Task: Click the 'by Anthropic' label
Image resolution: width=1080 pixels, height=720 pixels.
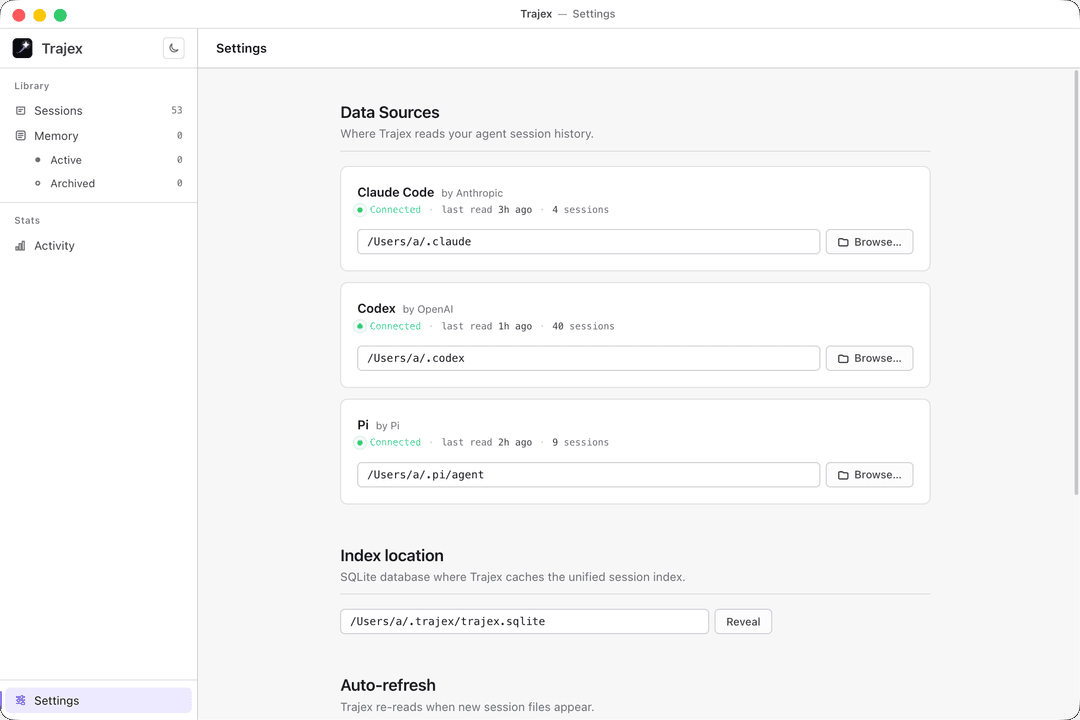Action: (x=472, y=194)
